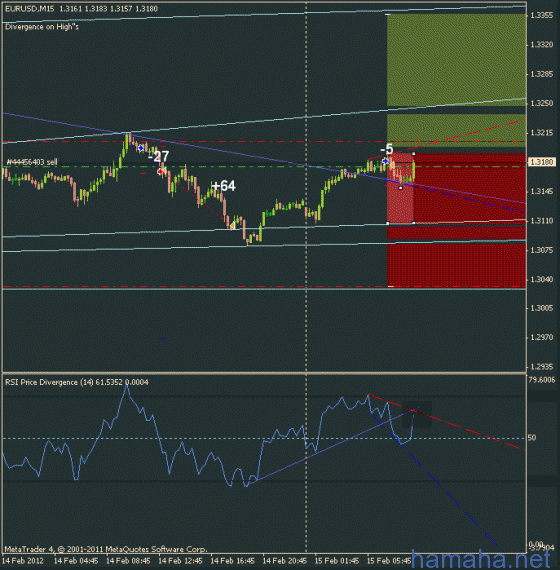This screenshot has height=570, width=560.
Task: Click price scale value 1.2935
Action: point(542,366)
